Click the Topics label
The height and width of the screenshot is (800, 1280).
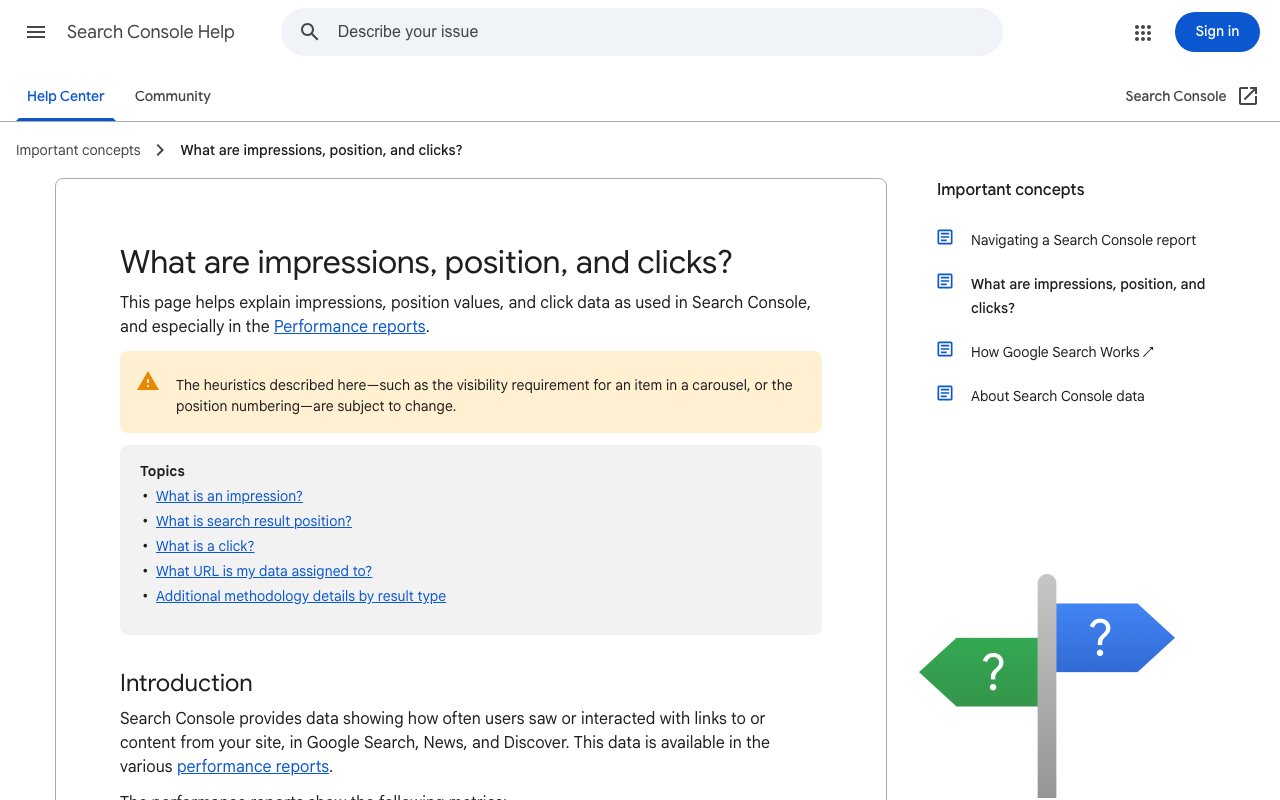click(x=162, y=471)
